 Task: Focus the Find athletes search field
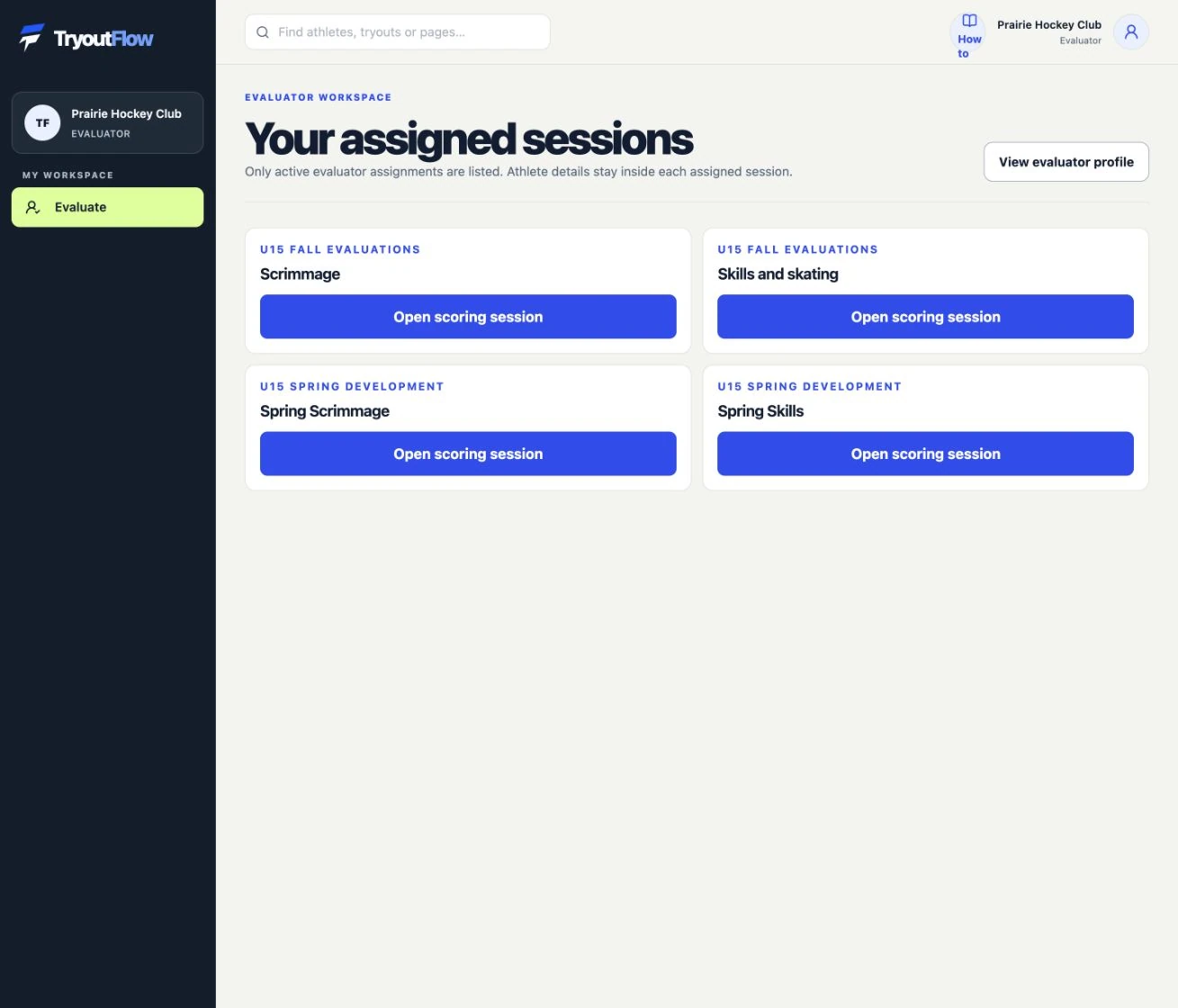click(x=398, y=32)
